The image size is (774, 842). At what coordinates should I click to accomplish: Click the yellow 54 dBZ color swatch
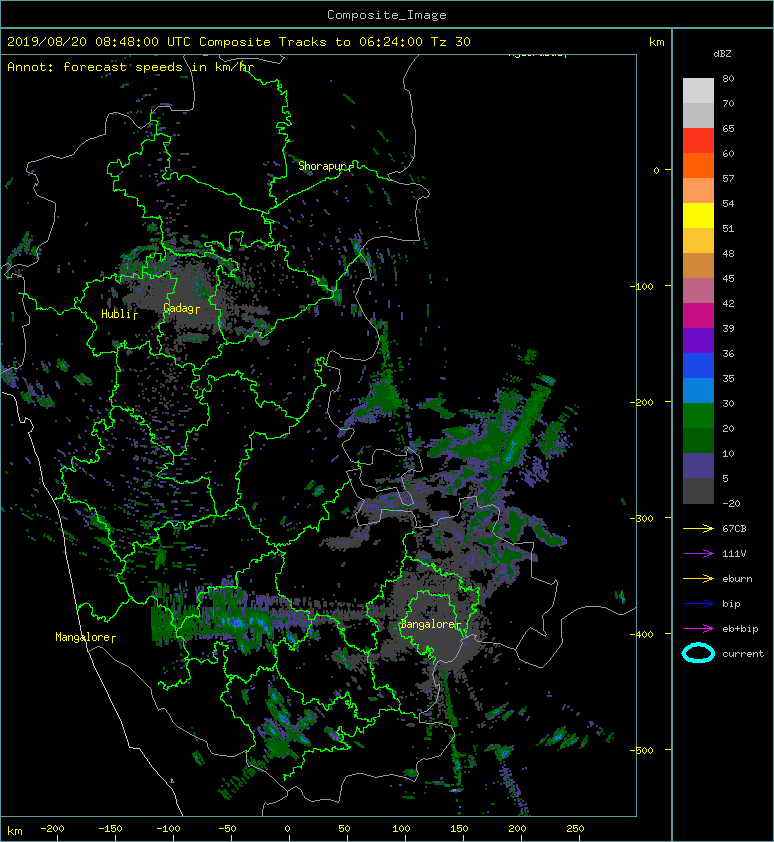698,215
